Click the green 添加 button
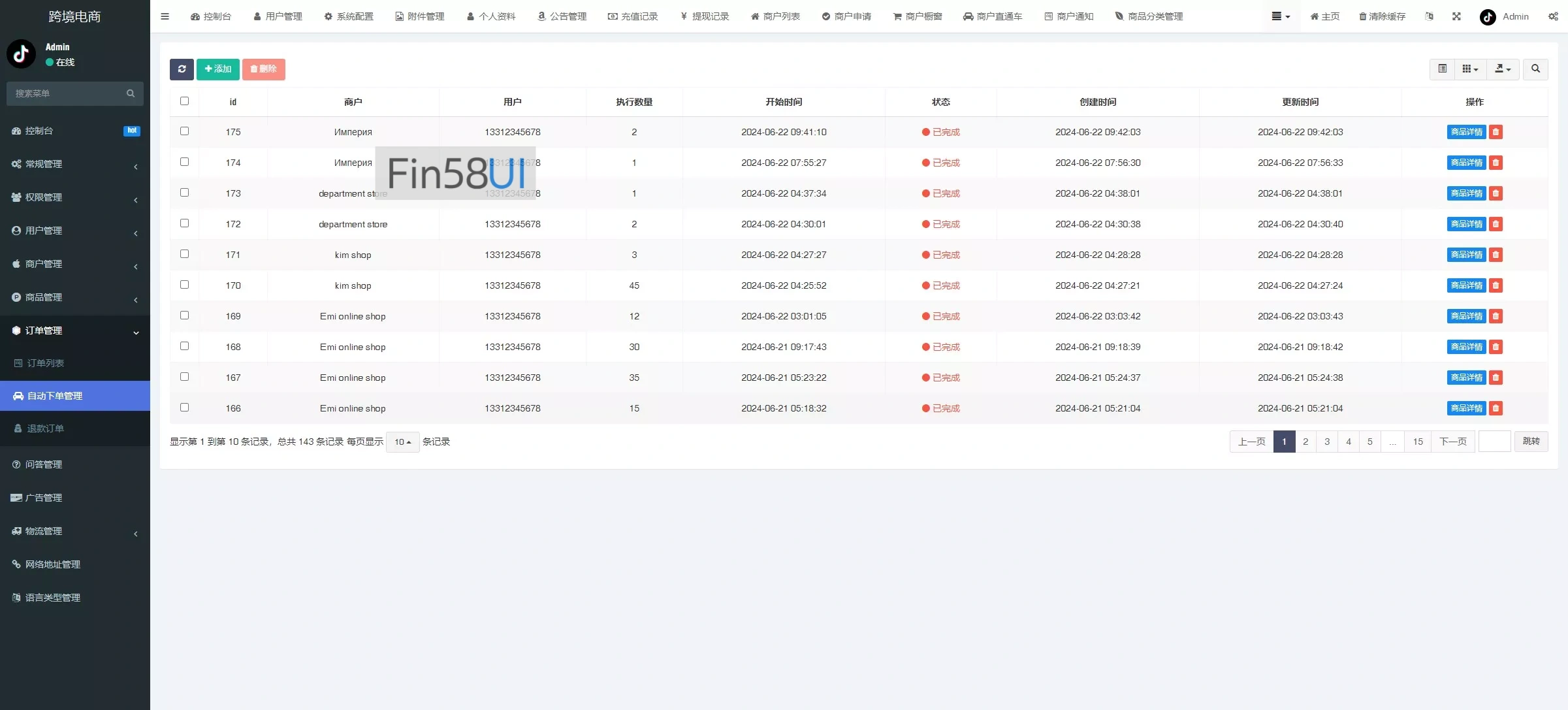The width and height of the screenshot is (1568, 710). (x=218, y=69)
